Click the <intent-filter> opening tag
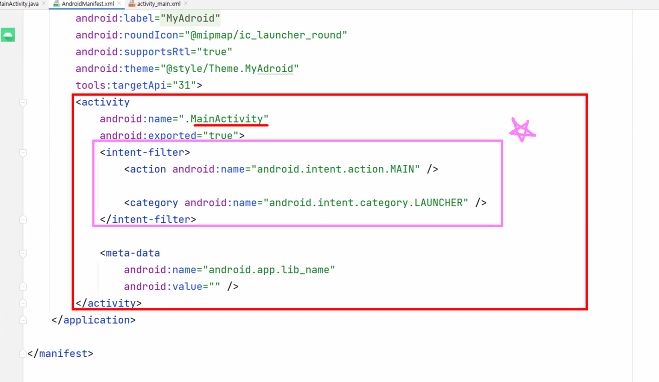This screenshot has width=659, height=382. point(145,153)
